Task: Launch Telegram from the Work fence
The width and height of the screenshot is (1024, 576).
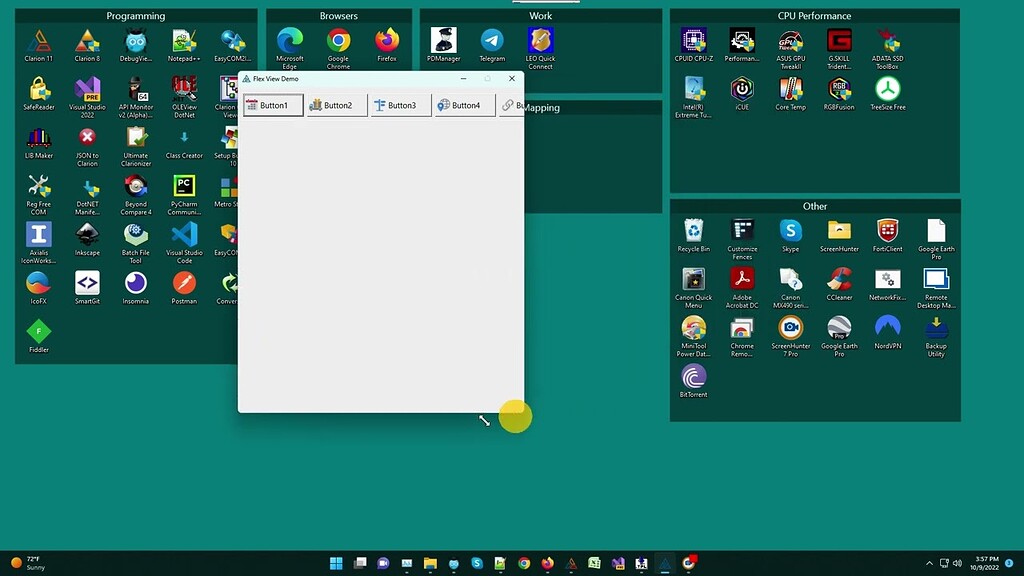Action: (x=492, y=42)
